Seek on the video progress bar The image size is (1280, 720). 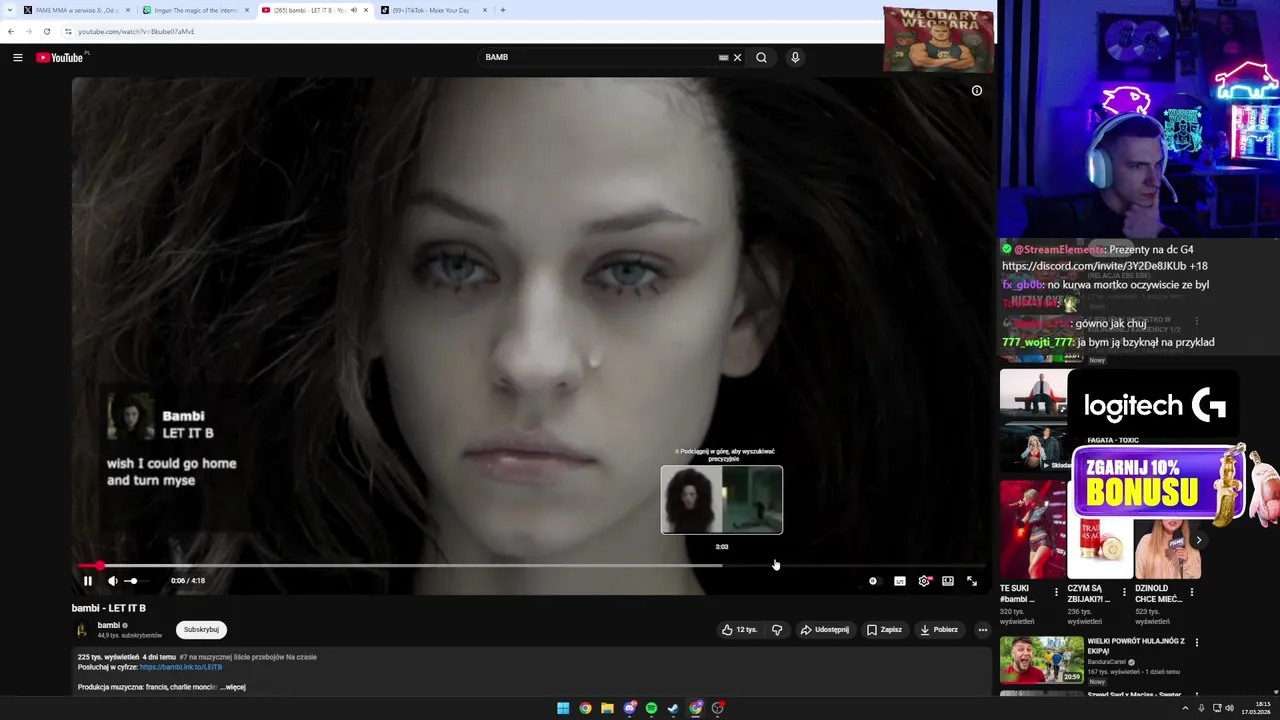point(531,566)
